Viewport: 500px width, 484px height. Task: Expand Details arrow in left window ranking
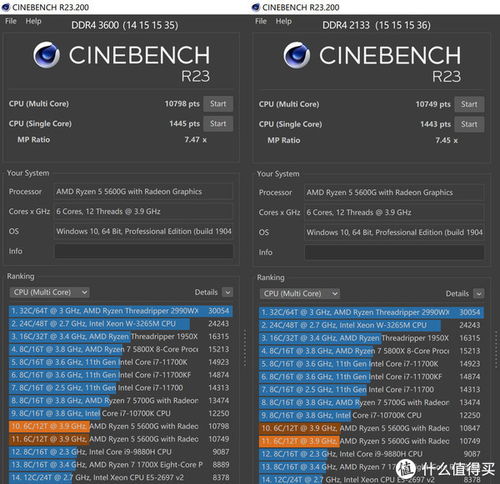[228, 292]
